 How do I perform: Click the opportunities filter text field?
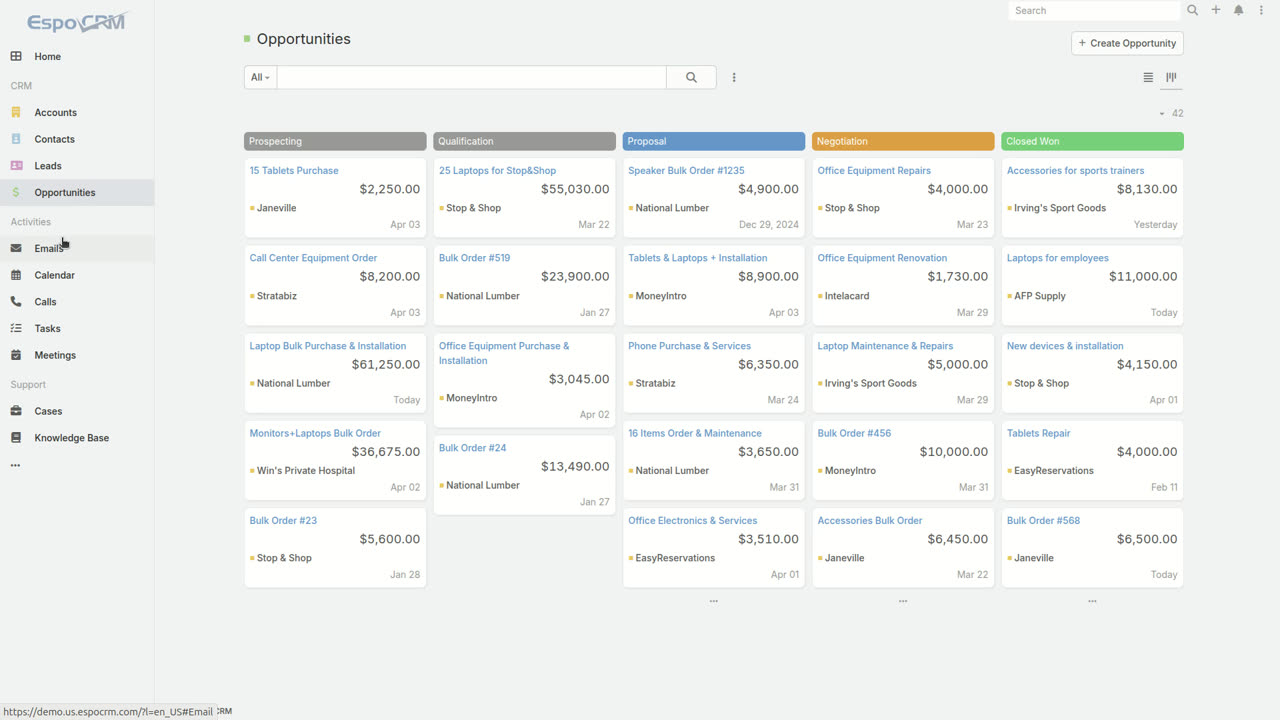[471, 77]
